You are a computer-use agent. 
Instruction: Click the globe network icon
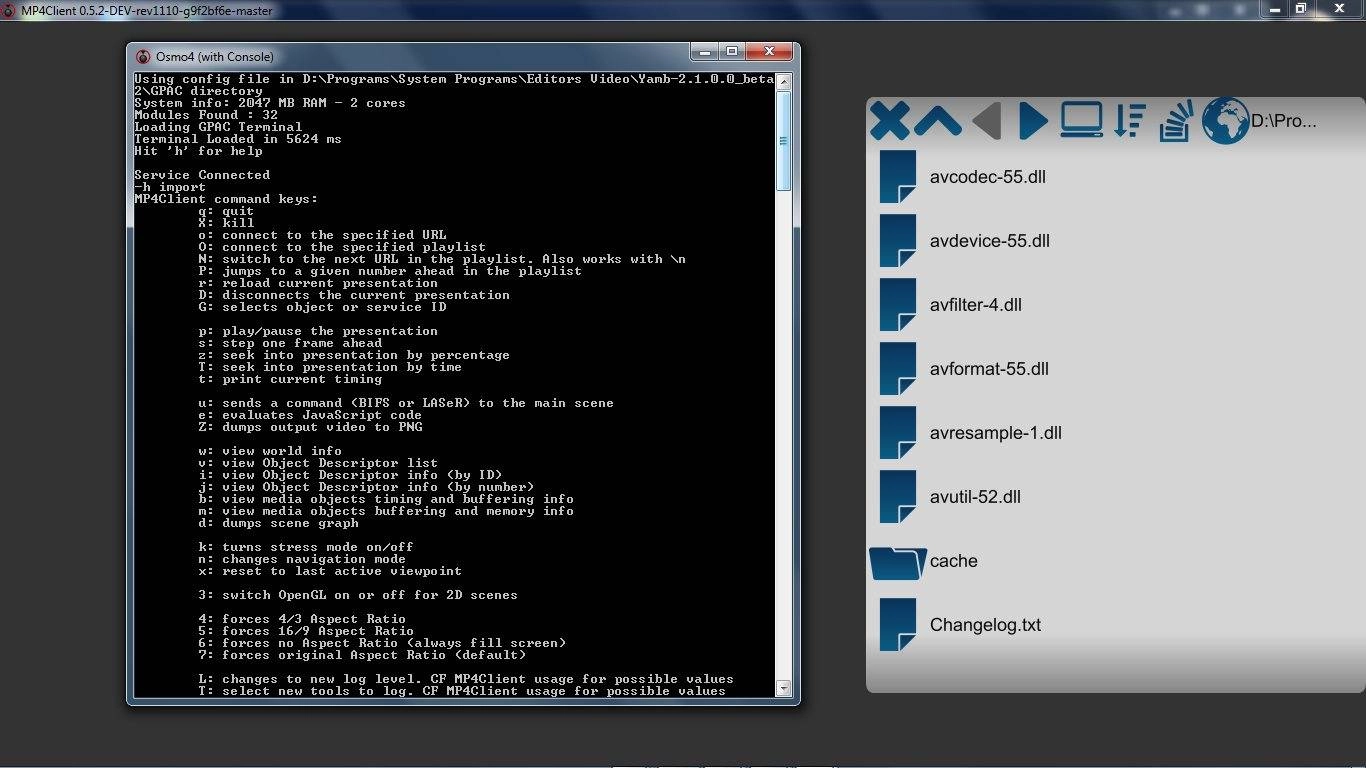(x=1225, y=121)
